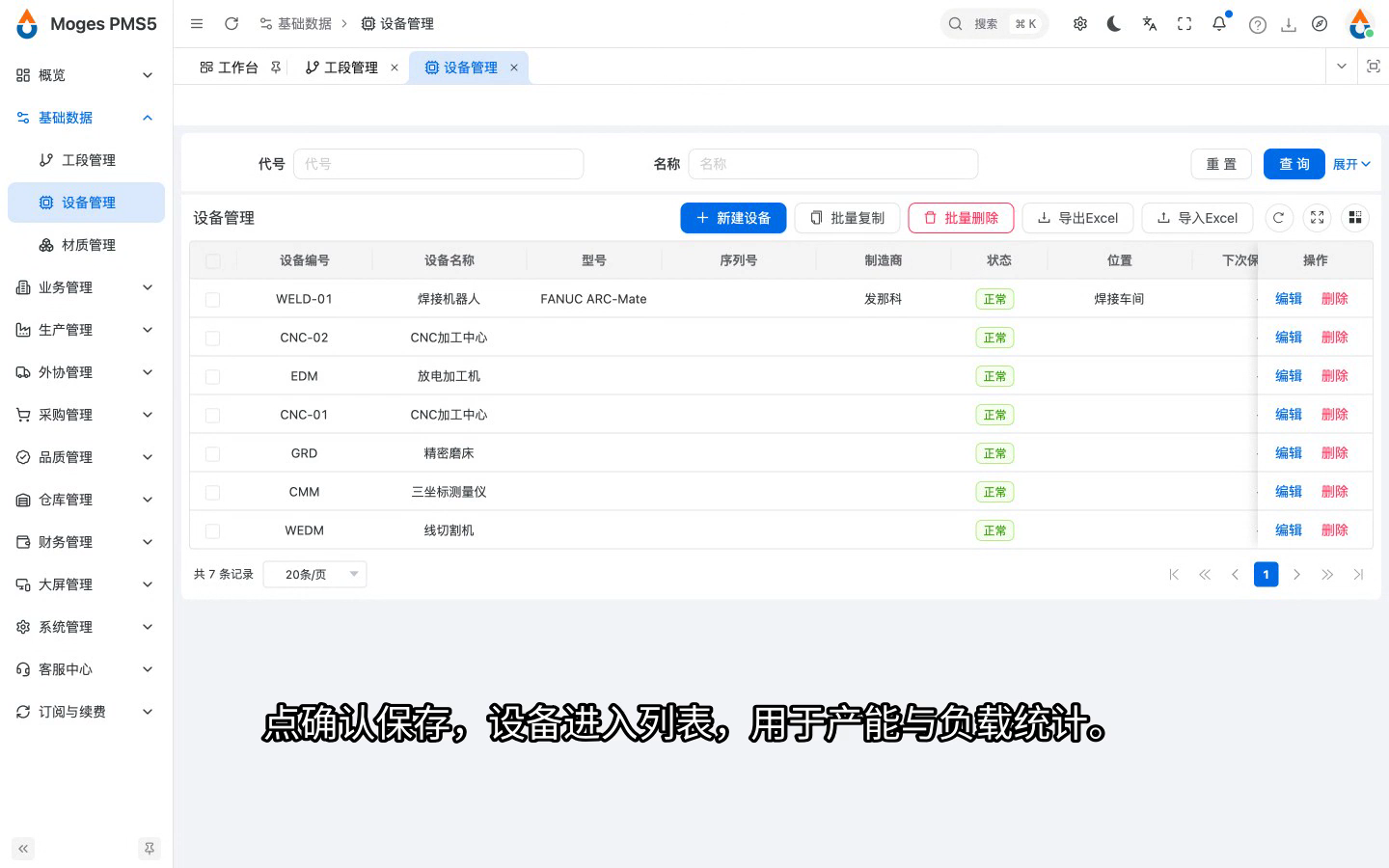Focus the 代号 input field
Screen dimensions: 1389x868
pos(438,164)
